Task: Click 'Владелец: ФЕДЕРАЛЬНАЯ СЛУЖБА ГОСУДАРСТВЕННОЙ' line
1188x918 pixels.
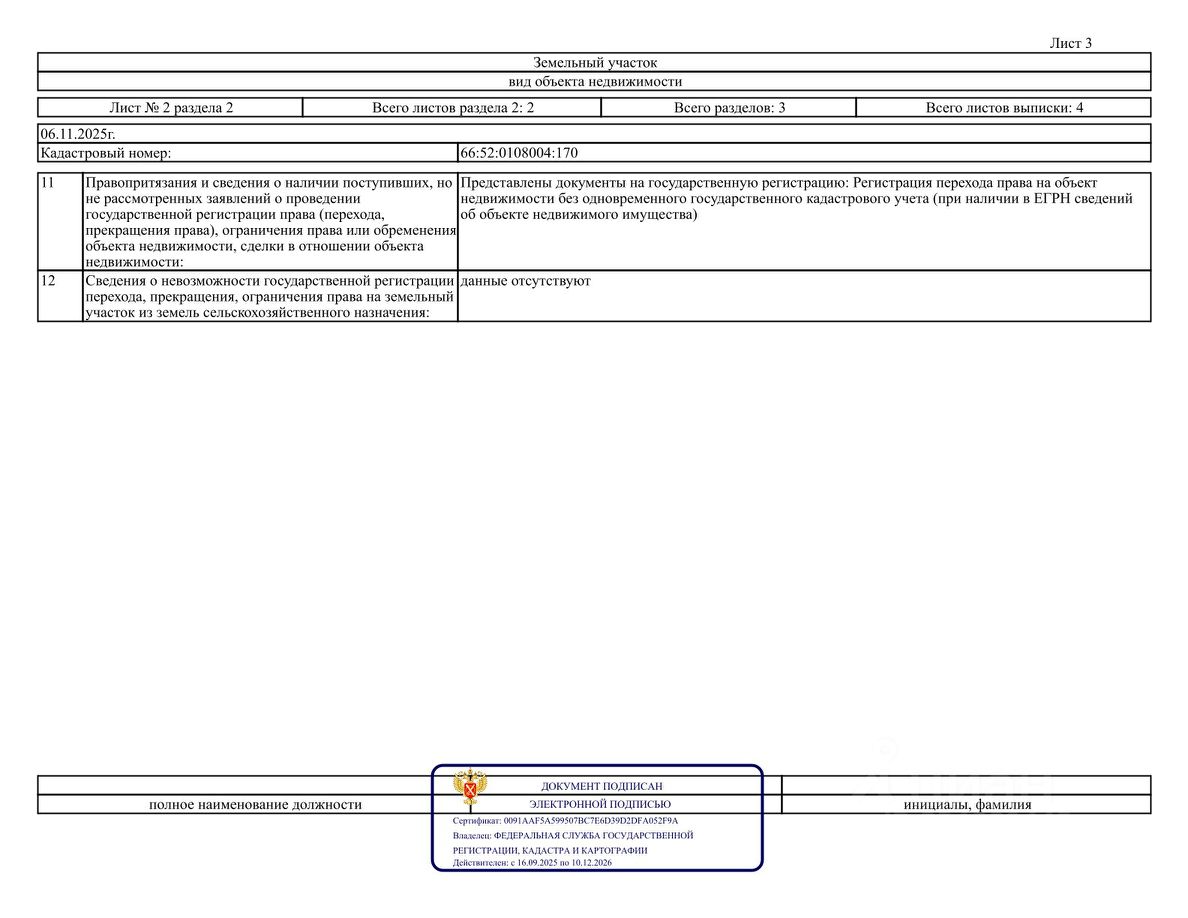Action: (573, 835)
